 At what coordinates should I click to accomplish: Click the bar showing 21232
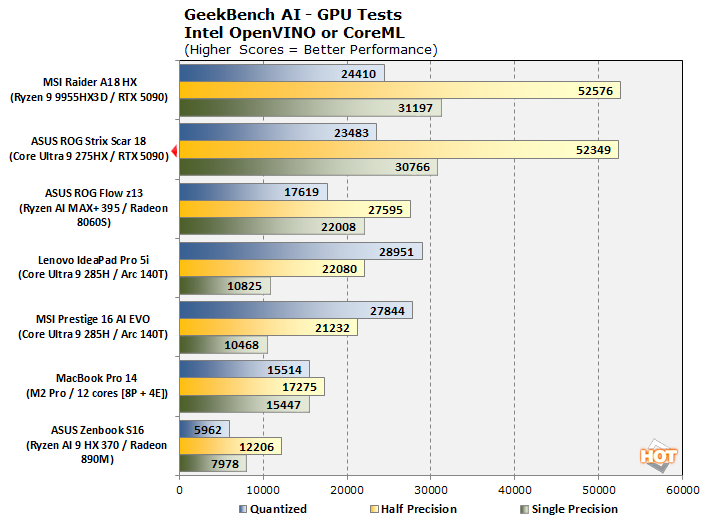[x=269, y=327]
